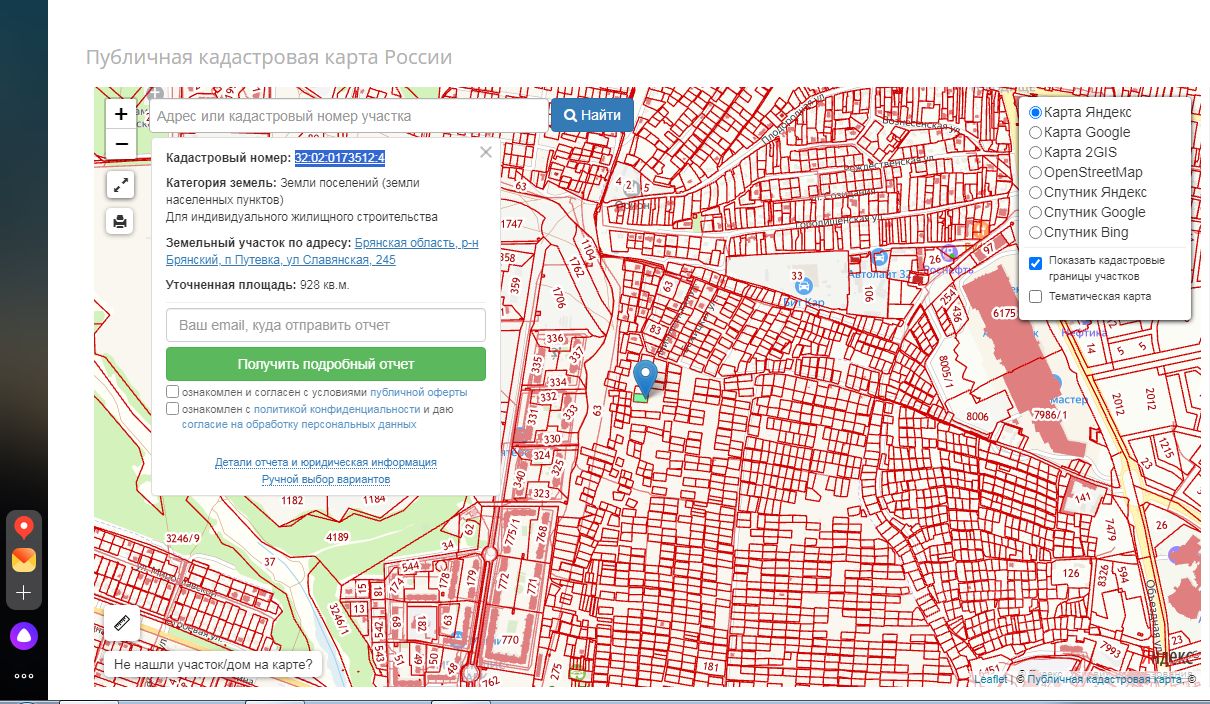The image size is (1210, 704).
Task: Open публичной оферты link
Action: [418, 393]
